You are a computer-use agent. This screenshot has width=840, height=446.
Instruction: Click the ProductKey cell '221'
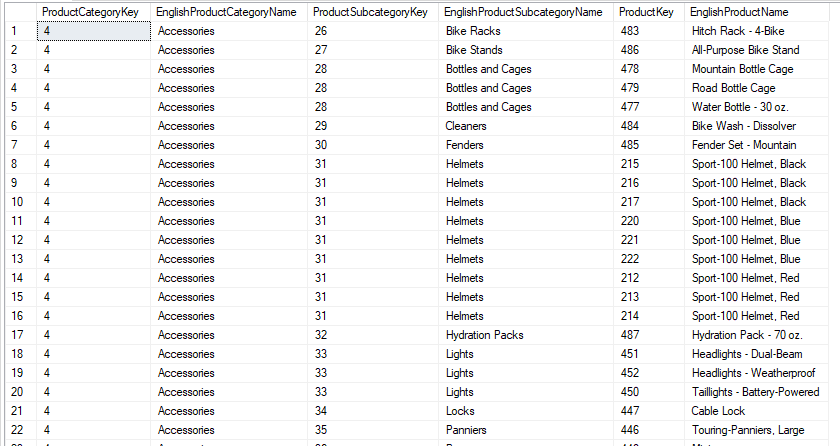pos(649,240)
